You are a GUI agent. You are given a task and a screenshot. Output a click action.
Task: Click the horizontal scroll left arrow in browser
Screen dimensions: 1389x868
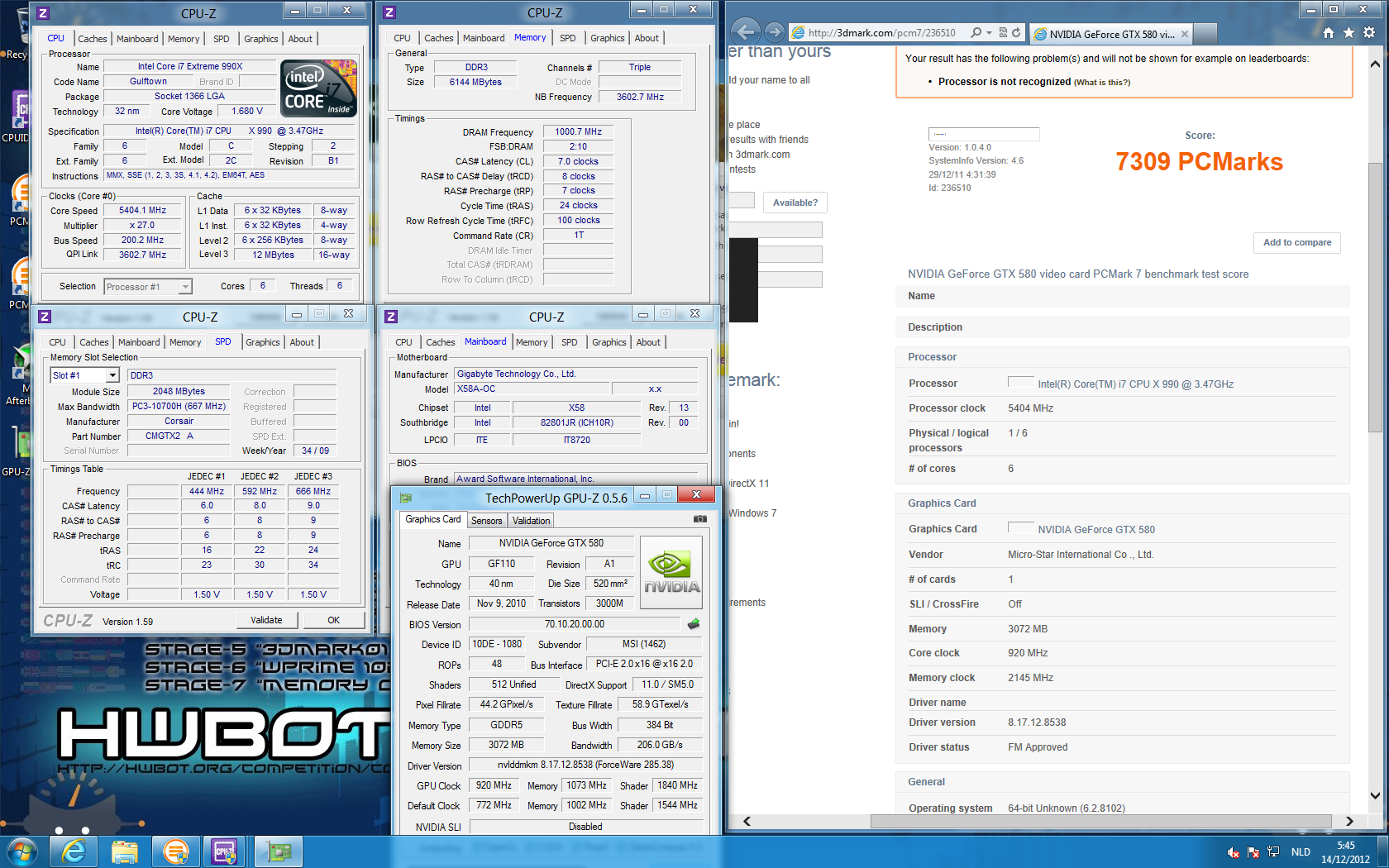coord(747,821)
